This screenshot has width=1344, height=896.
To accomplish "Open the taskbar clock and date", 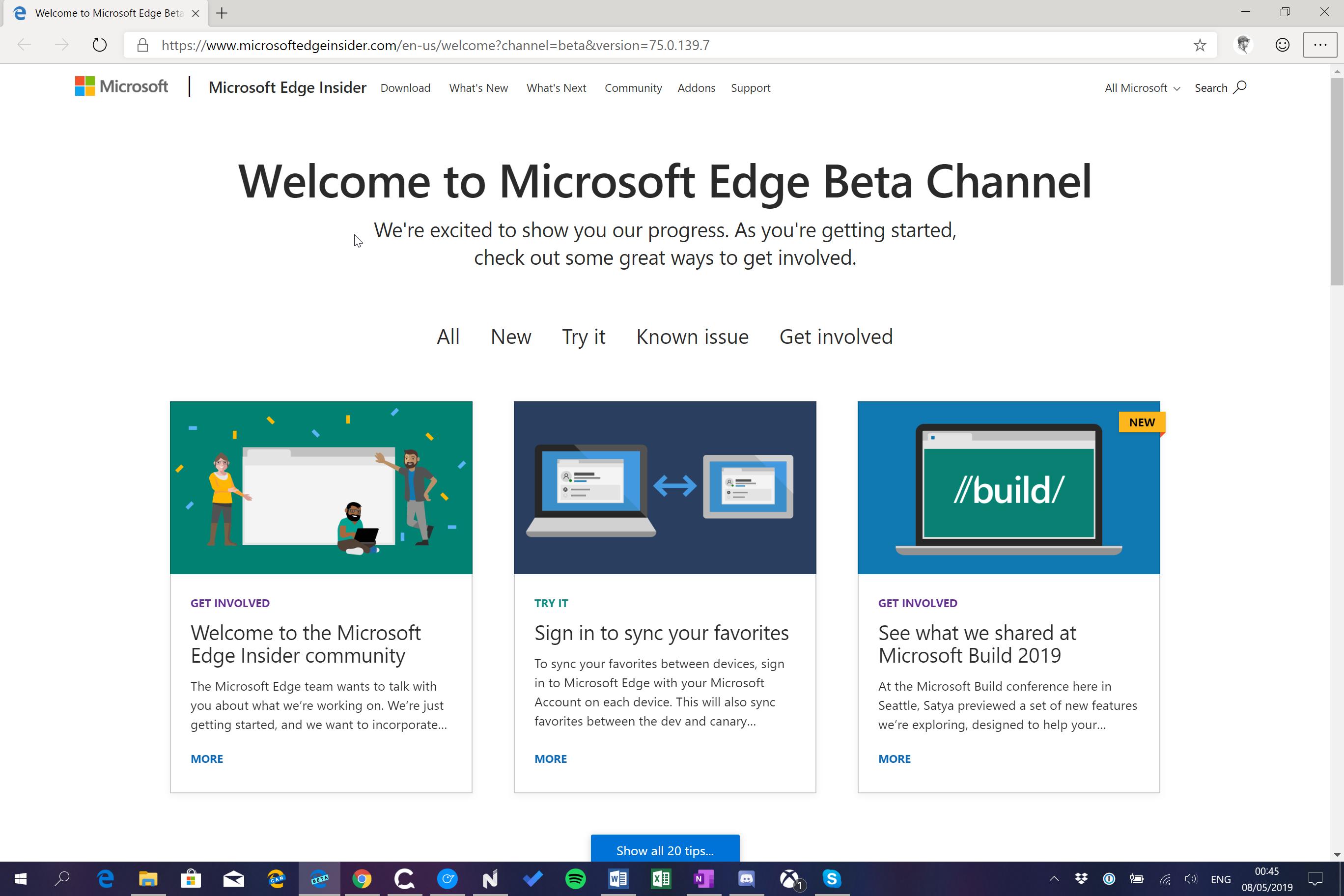I will (x=1267, y=879).
